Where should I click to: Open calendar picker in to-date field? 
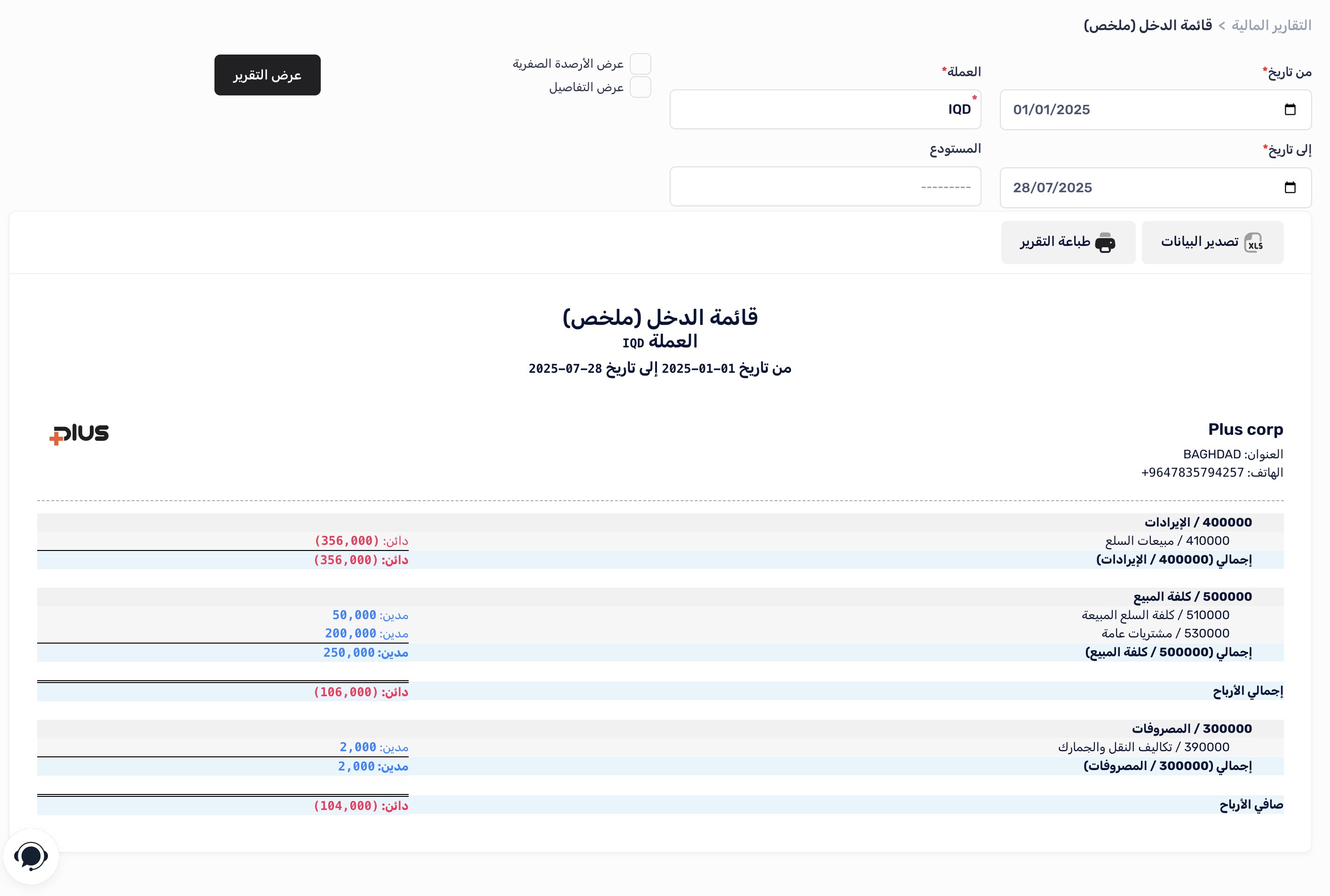click(1290, 188)
